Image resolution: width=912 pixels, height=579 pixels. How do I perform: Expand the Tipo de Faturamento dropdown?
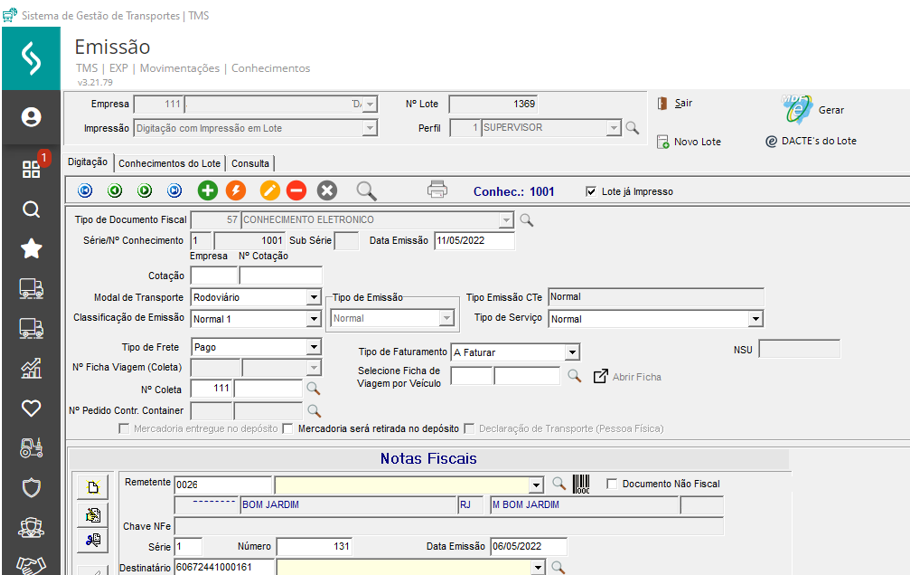572,352
